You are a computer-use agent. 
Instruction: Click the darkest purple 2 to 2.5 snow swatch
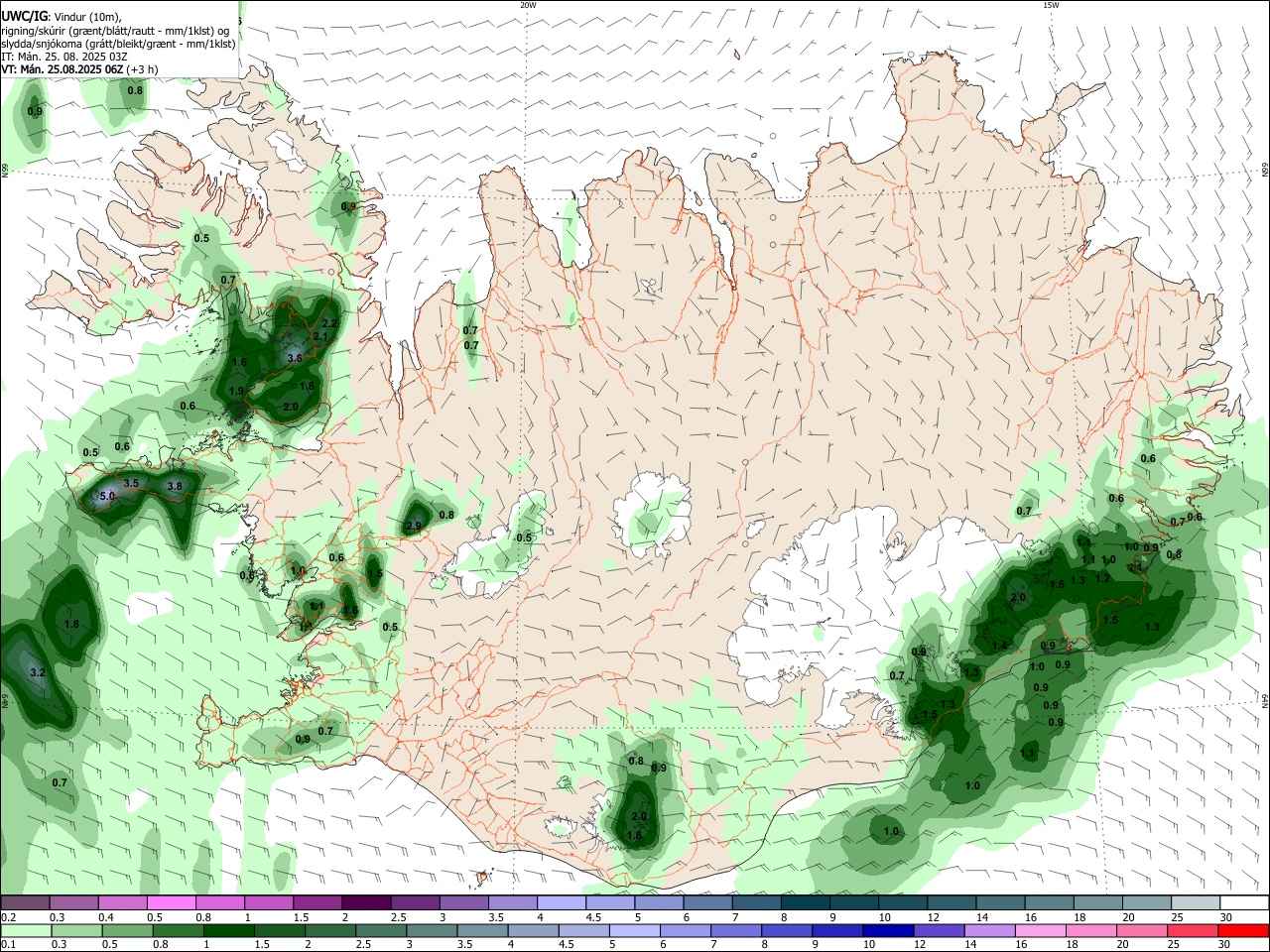tap(366, 902)
